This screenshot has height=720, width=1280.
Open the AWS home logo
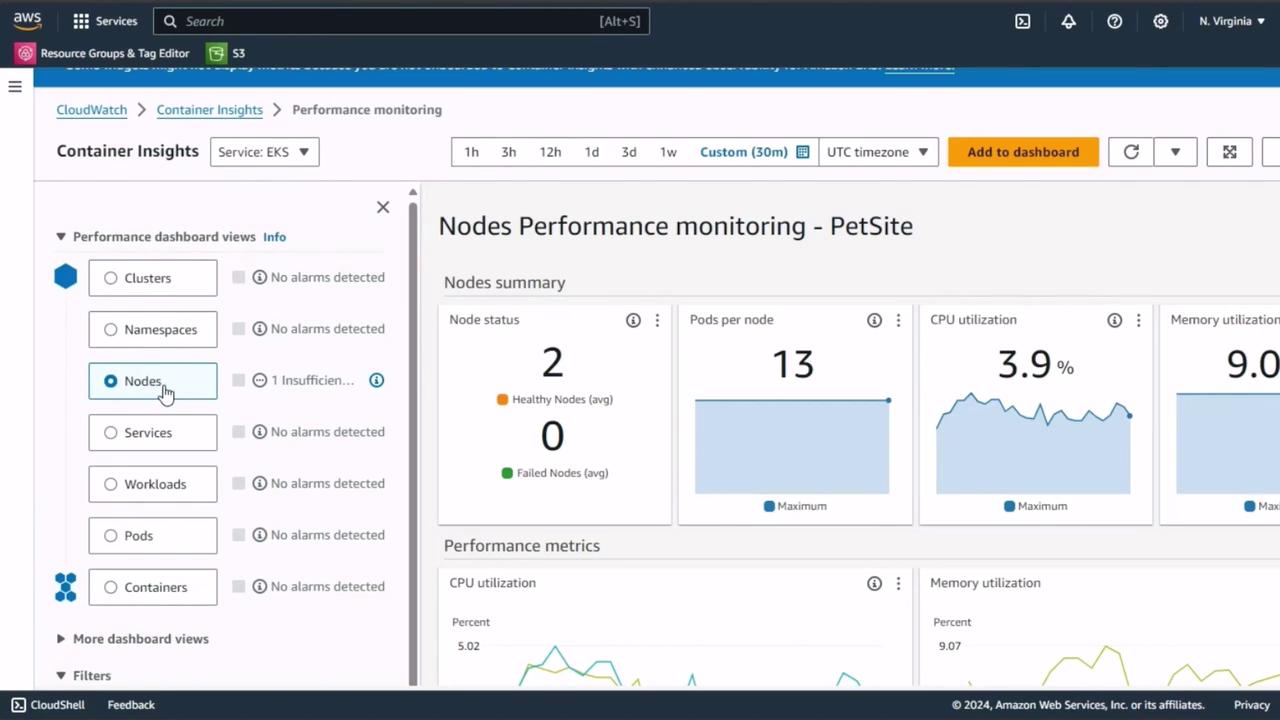[x=27, y=20]
